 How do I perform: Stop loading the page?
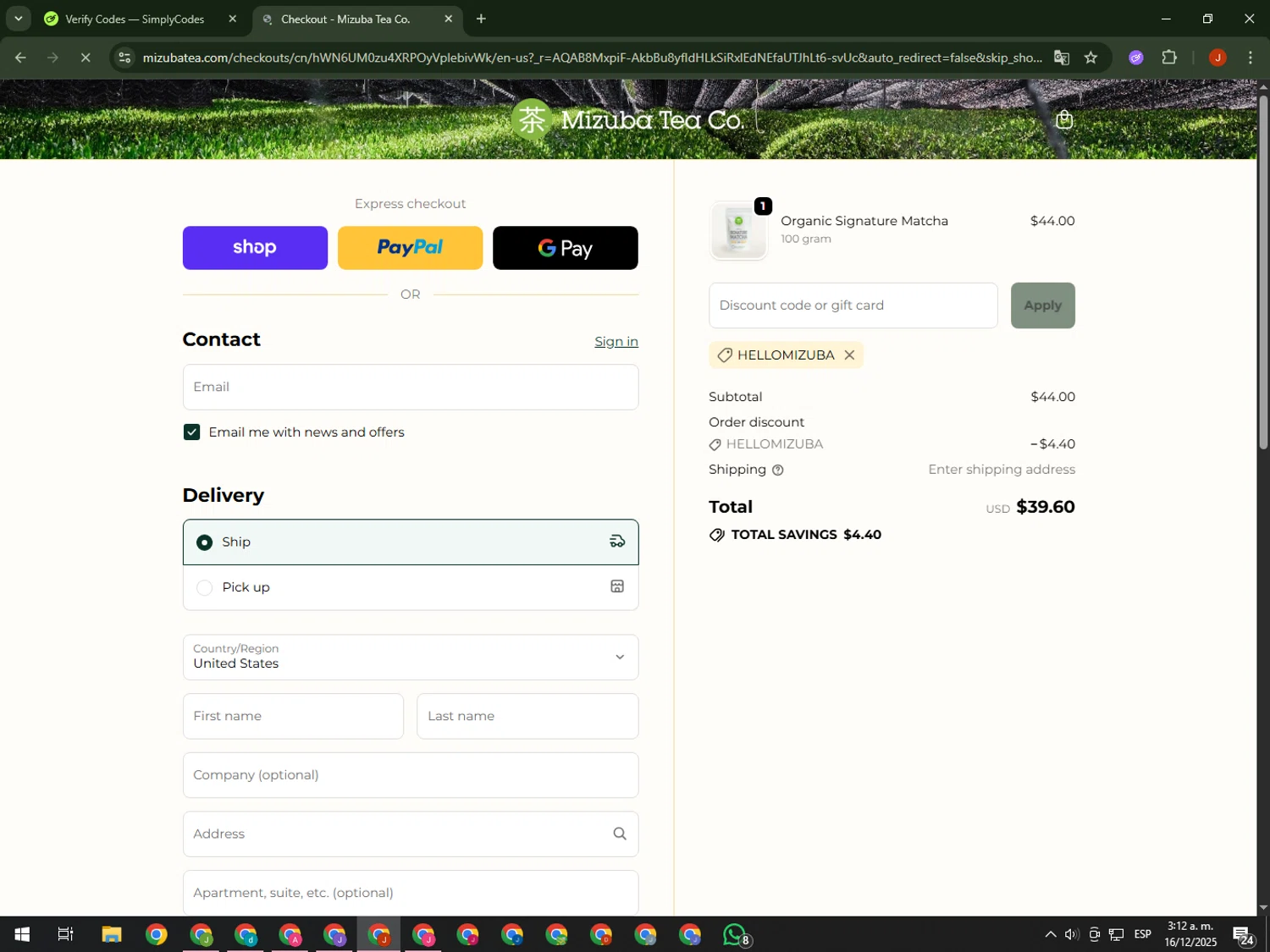[86, 58]
